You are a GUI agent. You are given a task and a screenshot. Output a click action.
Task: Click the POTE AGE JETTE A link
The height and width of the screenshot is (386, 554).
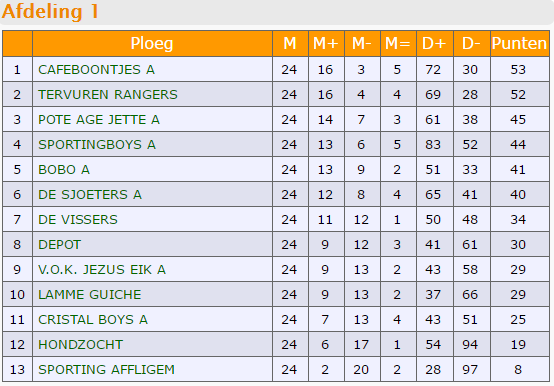pos(99,120)
